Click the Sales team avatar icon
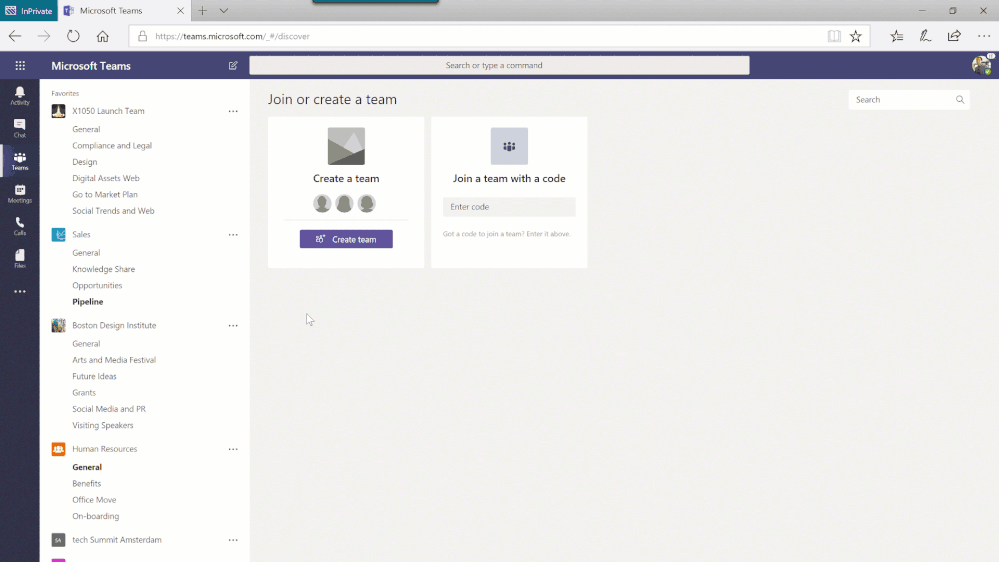Viewport: 999px width, 562px height. coord(59,234)
